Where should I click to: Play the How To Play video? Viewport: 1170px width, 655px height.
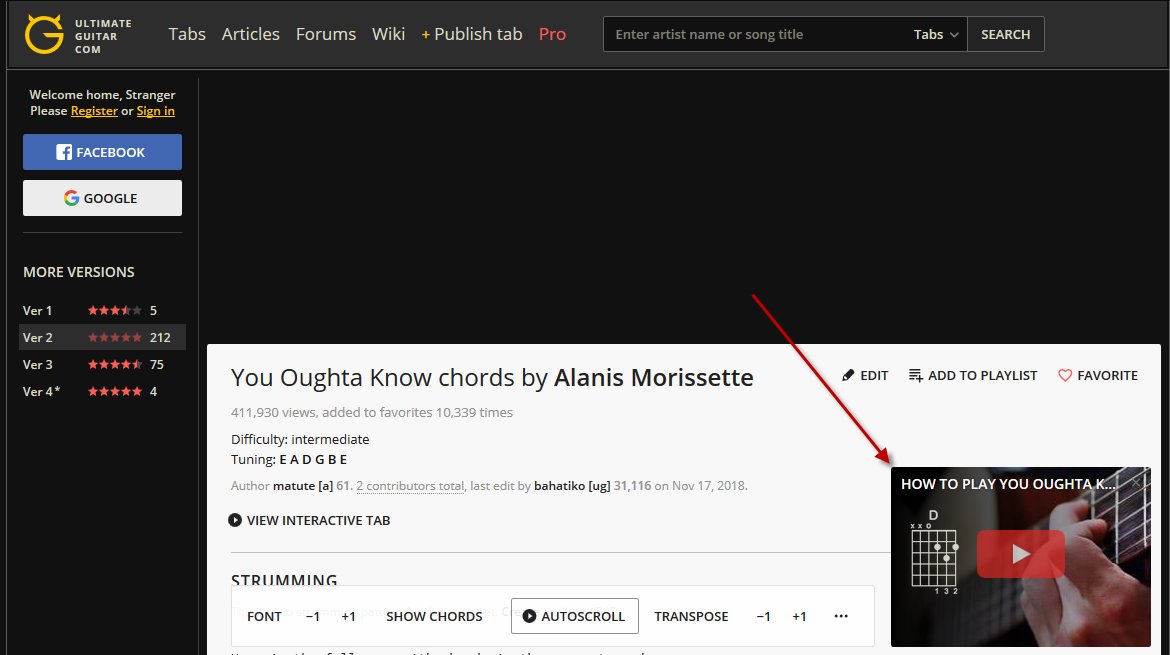point(1020,553)
